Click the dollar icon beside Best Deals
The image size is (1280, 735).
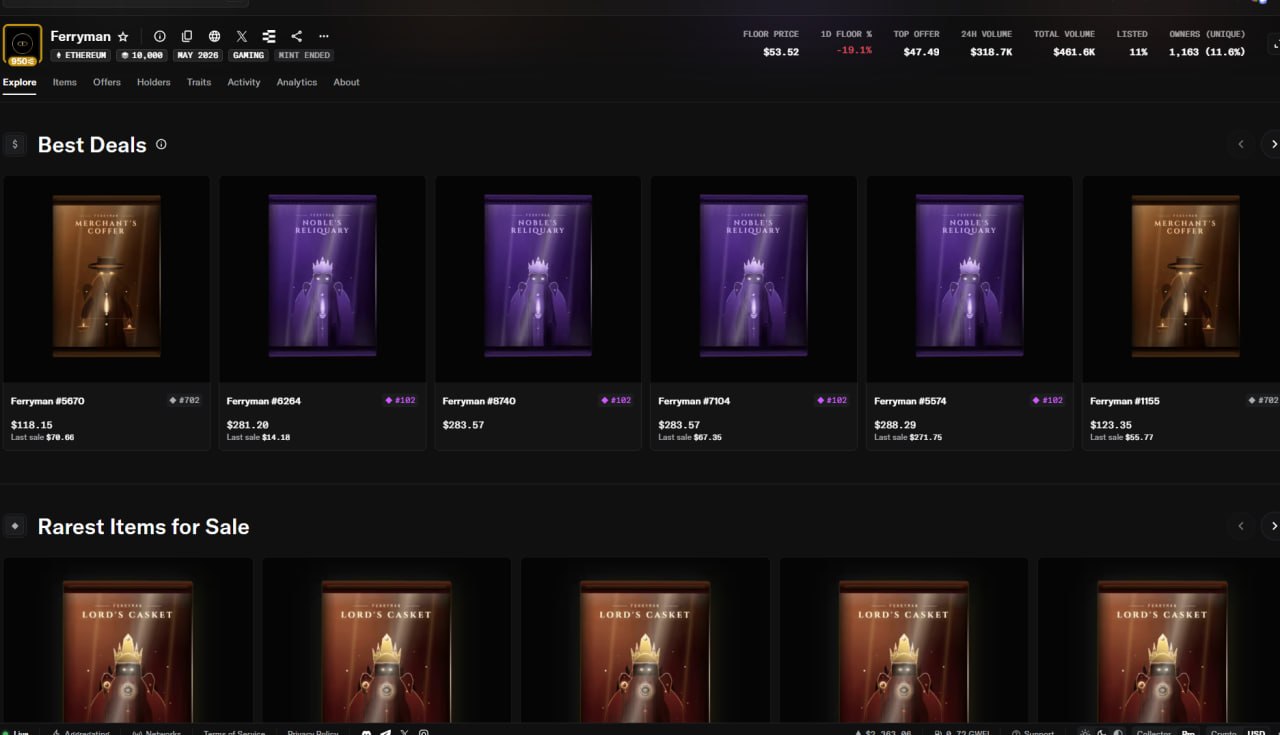click(x=15, y=144)
